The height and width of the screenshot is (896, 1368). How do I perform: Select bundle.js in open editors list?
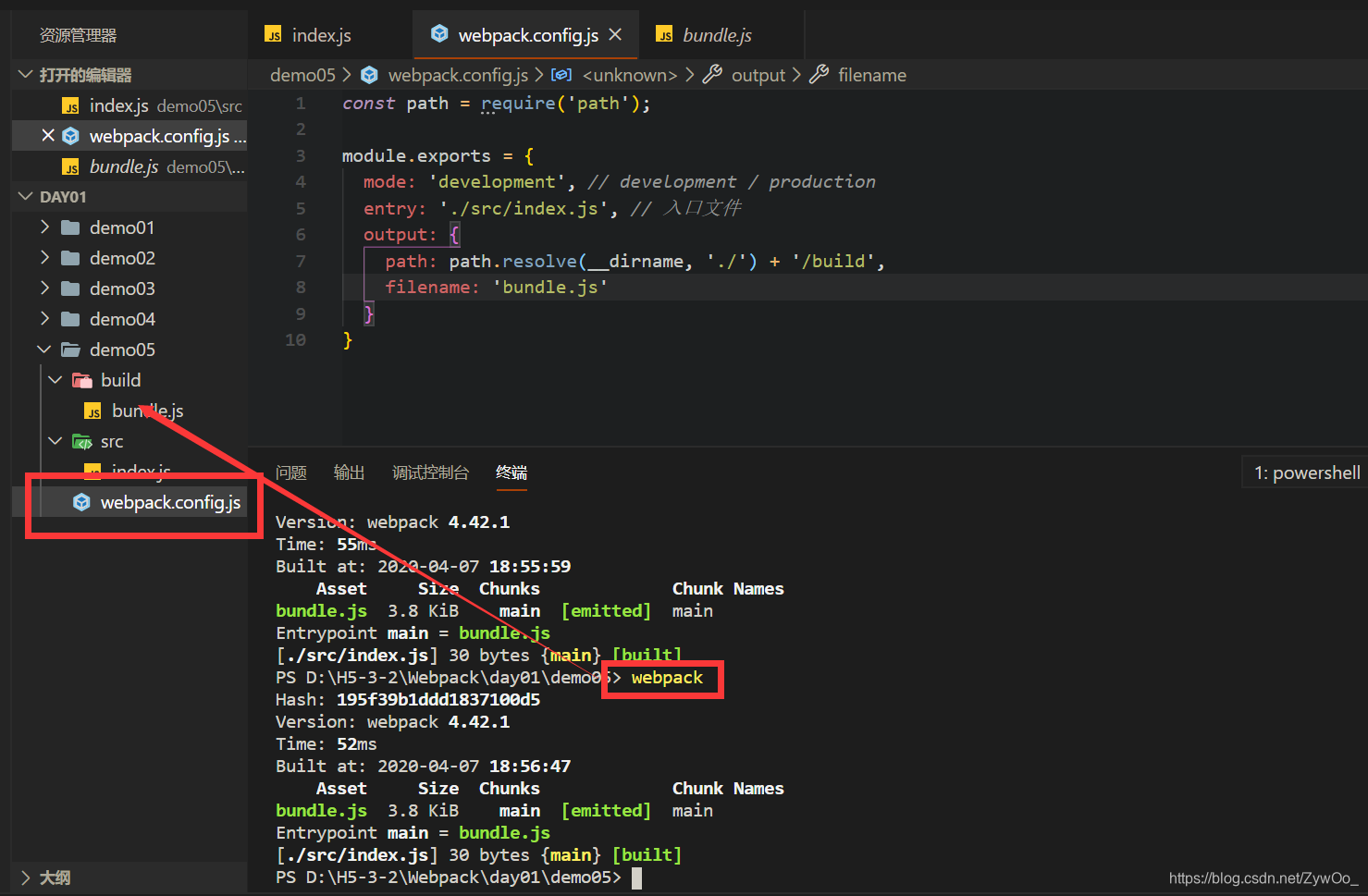[129, 166]
